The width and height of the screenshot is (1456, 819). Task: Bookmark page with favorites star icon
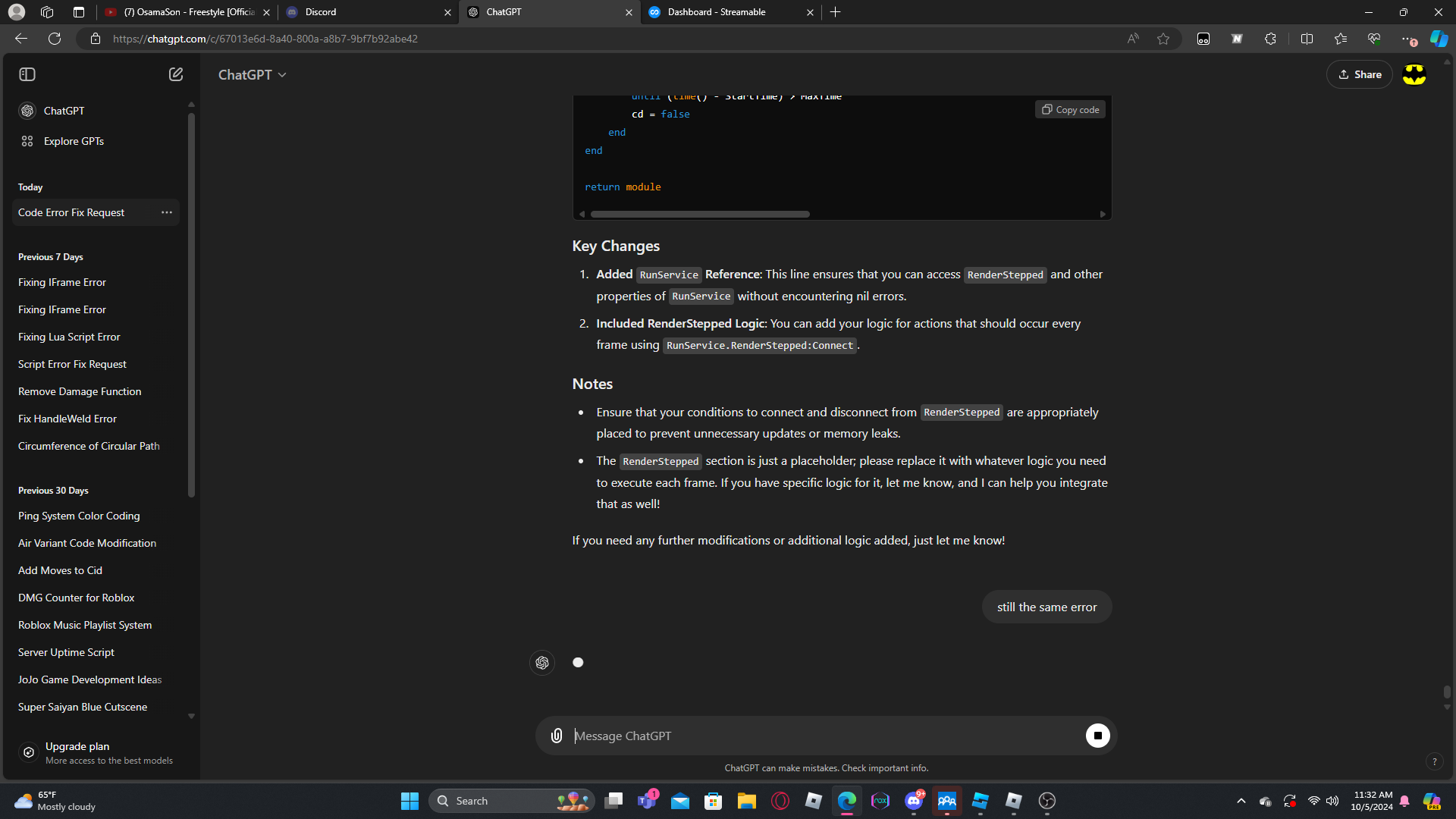pos(1163,39)
